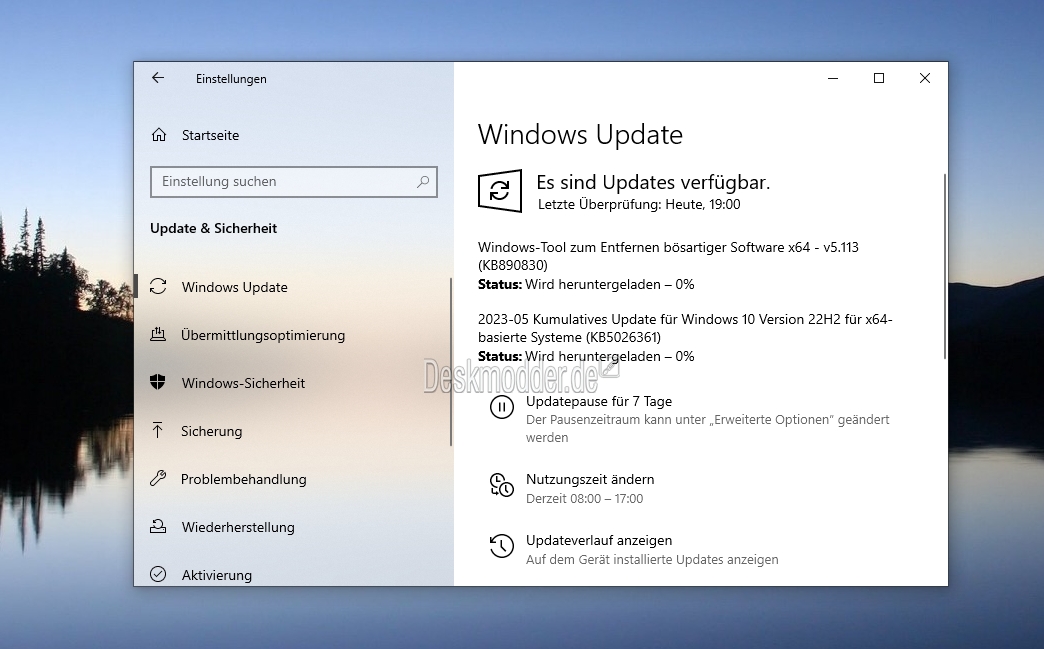The width and height of the screenshot is (1044, 649).
Task: Open Updateverlauf anzeigen
Action: click(x=599, y=541)
